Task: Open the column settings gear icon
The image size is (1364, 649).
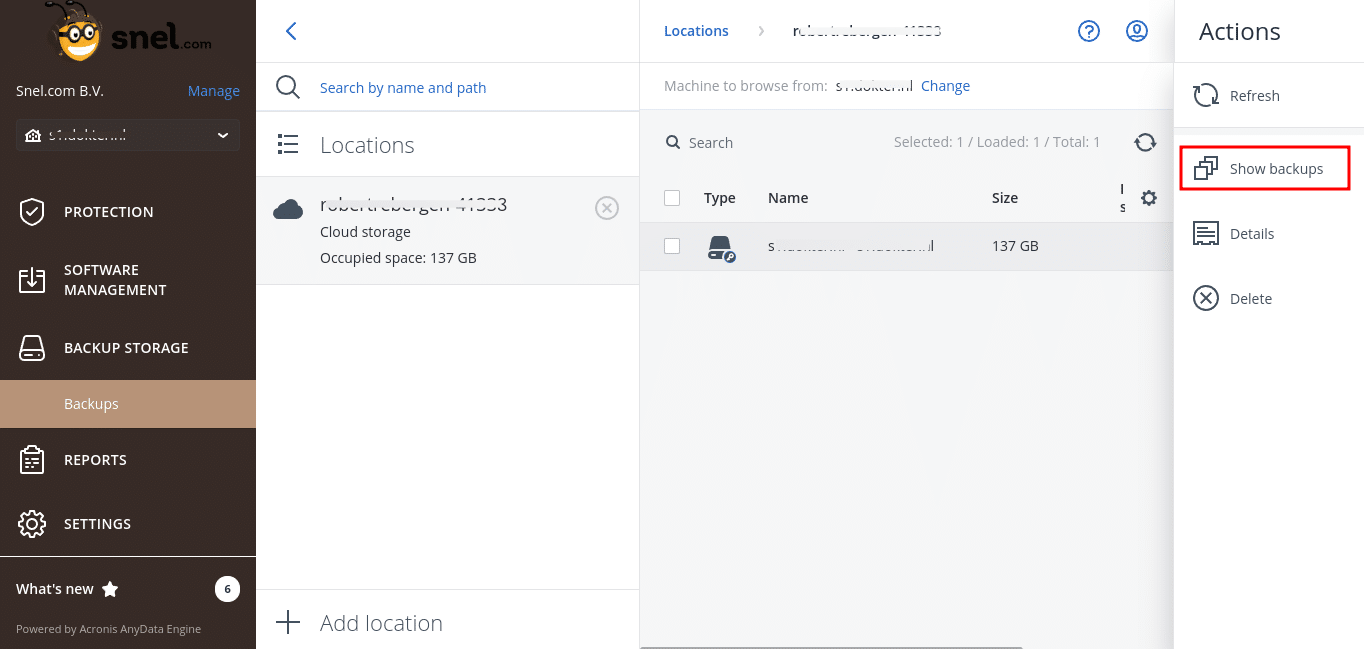Action: [1148, 198]
